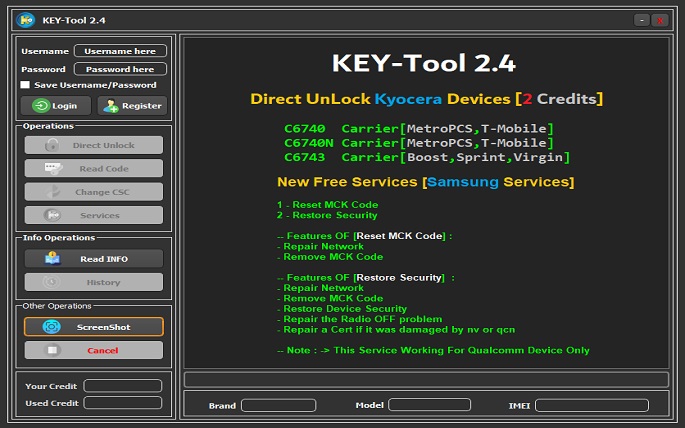Screen dimensions: 685x428
Task: Log in with the Login button
Action: point(56,106)
